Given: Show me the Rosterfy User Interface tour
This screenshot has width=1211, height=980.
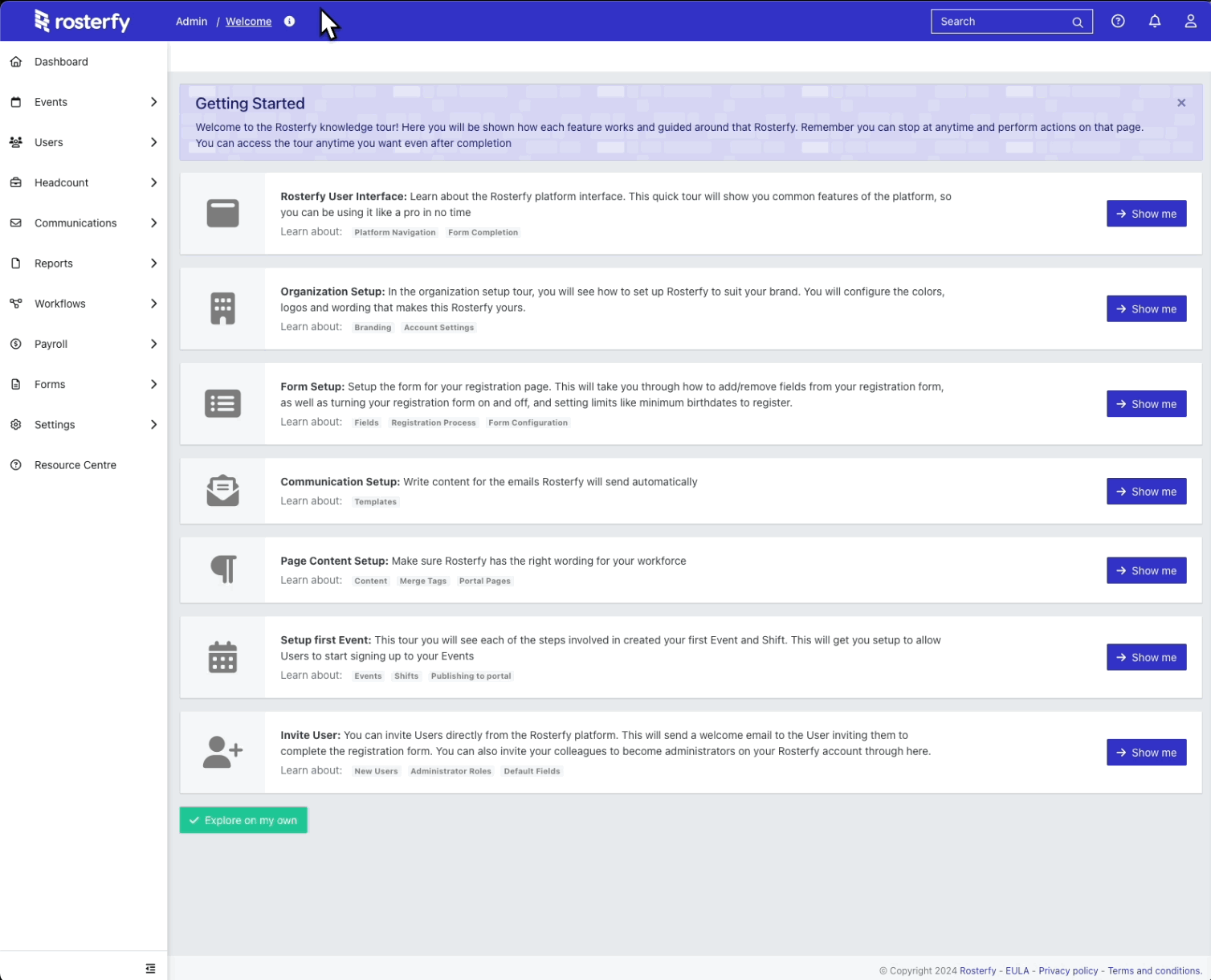Looking at the screenshot, I should pyautogui.click(x=1146, y=214).
